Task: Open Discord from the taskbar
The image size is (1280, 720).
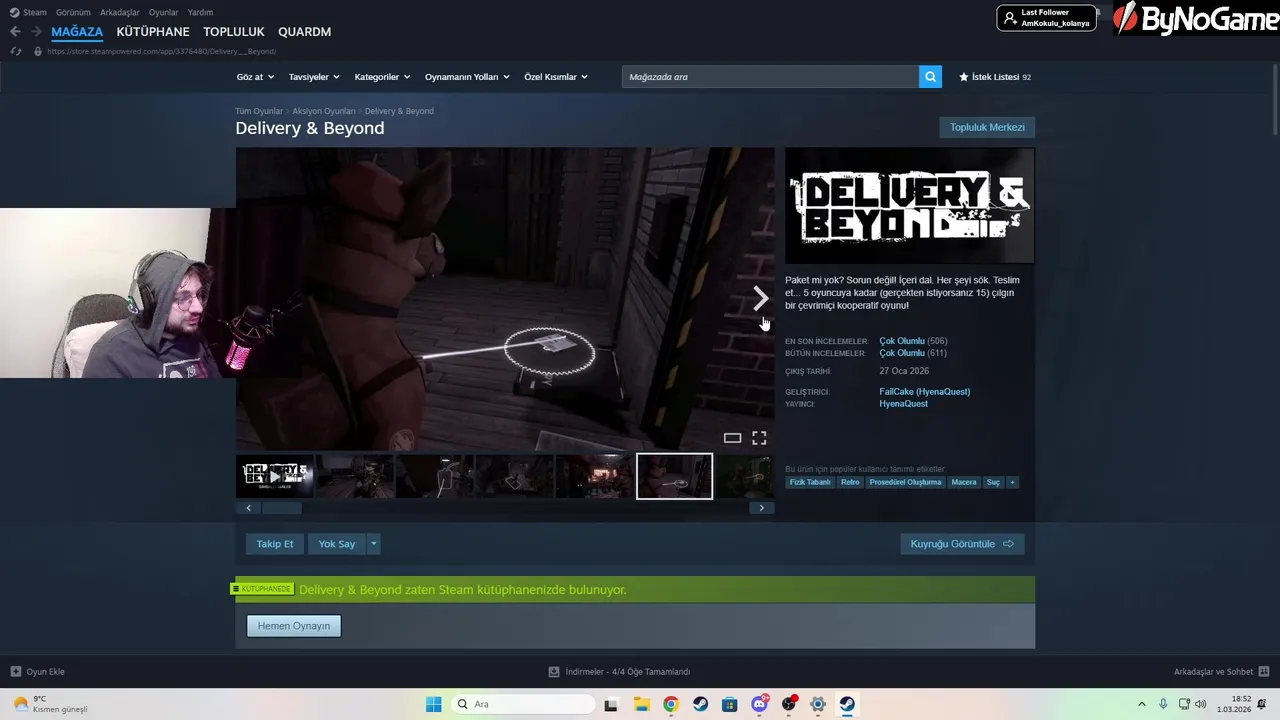Action: 759,704
